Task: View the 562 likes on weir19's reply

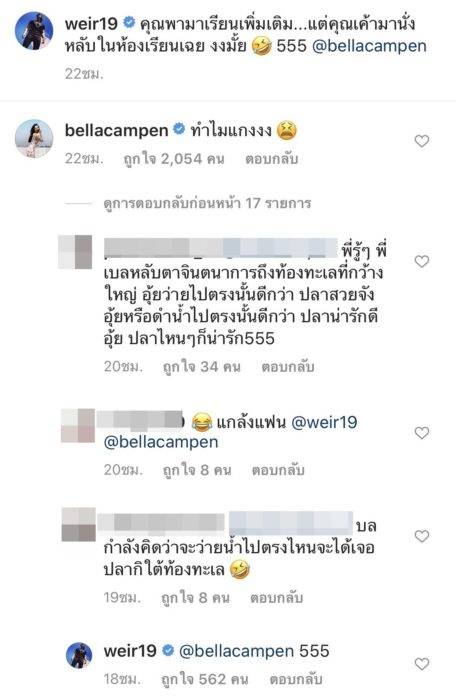Action: point(204,679)
